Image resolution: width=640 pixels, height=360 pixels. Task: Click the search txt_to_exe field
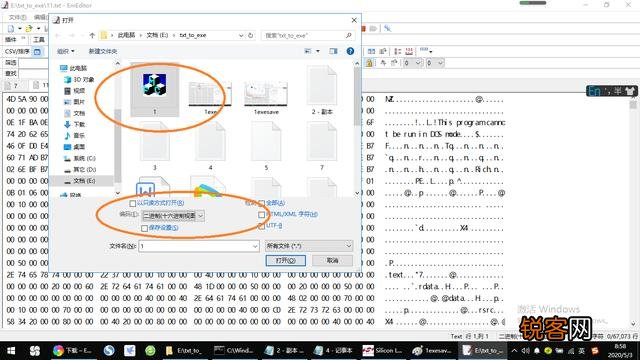coord(308,36)
